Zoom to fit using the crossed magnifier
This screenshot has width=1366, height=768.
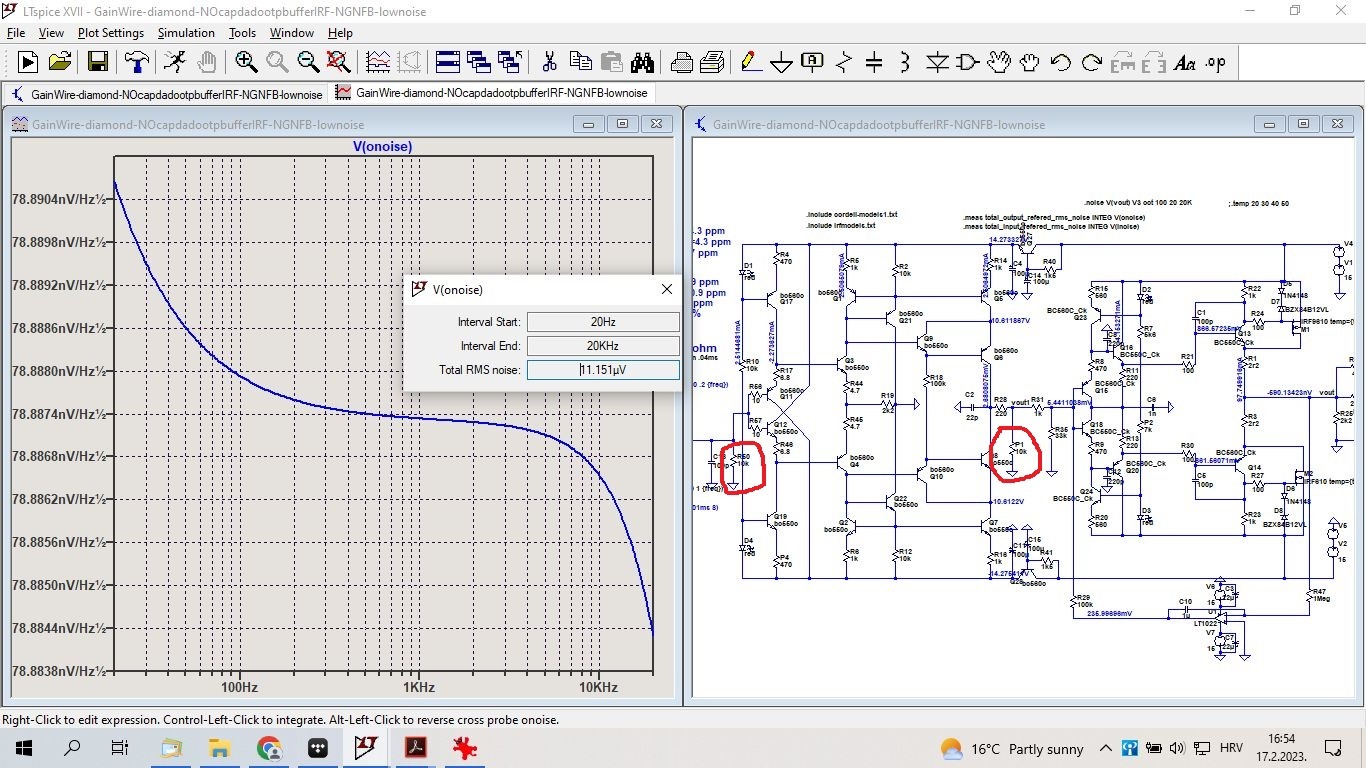click(x=339, y=62)
